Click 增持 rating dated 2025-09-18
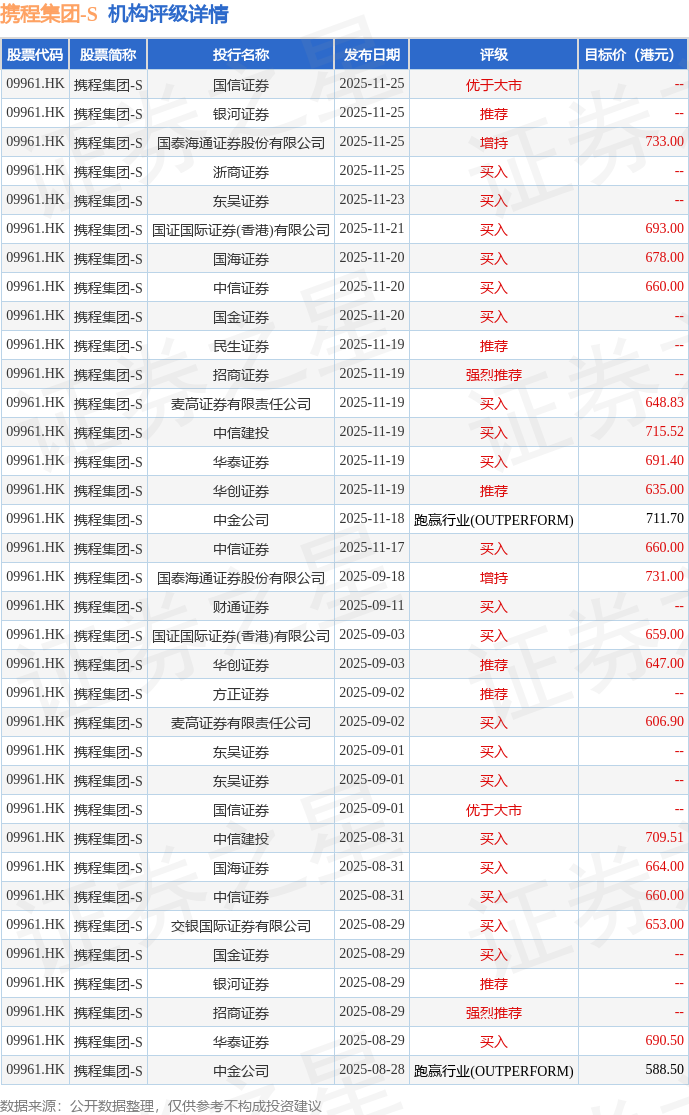Viewport: 689px width, 1115px height. click(x=493, y=578)
